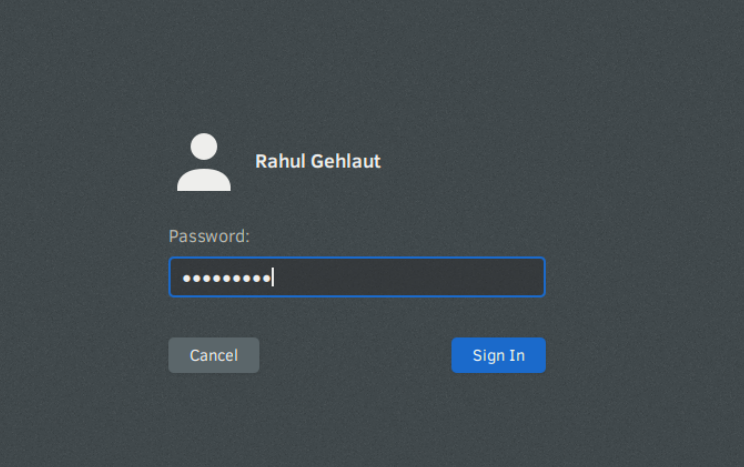The image size is (744, 467).
Task: Click the Rahul Gehlaut user name
Action: [x=318, y=161]
